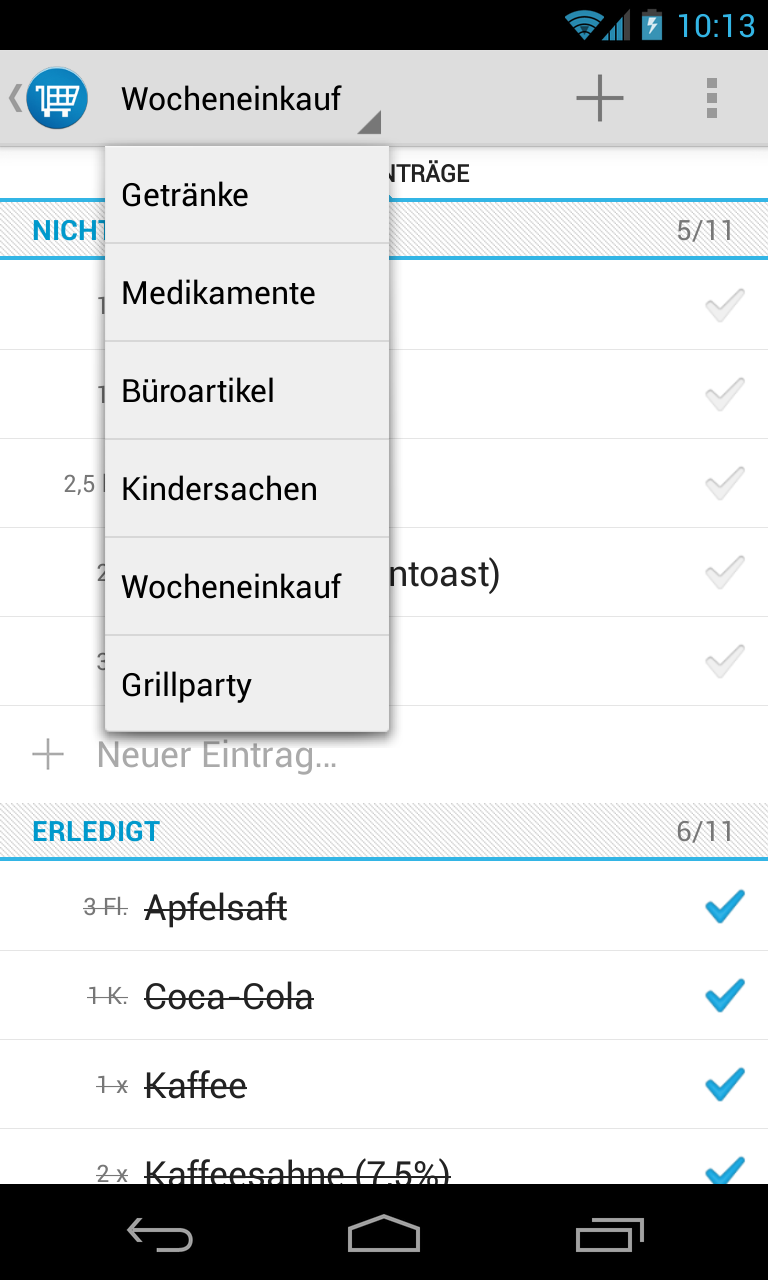768x1280 pixels.
Task: Select Büroartikel in the list menu
Action: point(247,391)
